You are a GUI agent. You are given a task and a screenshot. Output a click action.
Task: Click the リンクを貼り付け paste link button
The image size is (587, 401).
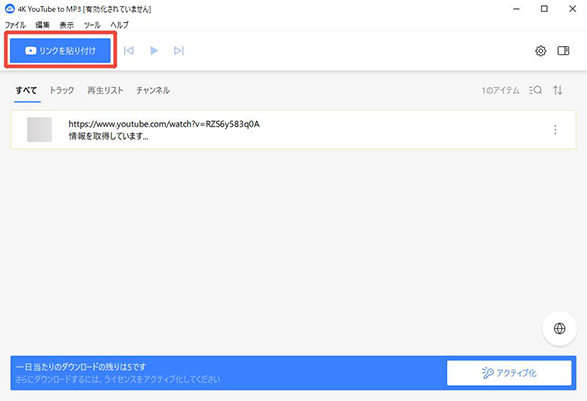(60, 51)
